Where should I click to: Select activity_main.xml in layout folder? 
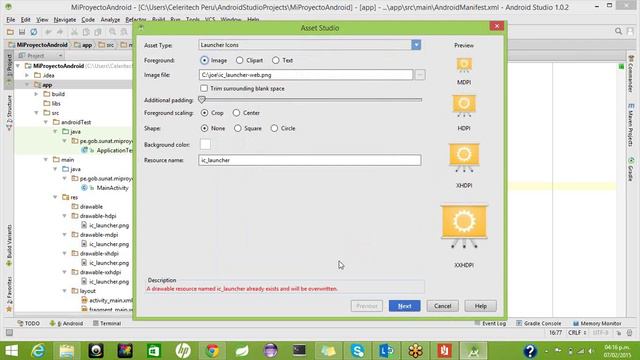pyautogui.click(x=111, y=300)
